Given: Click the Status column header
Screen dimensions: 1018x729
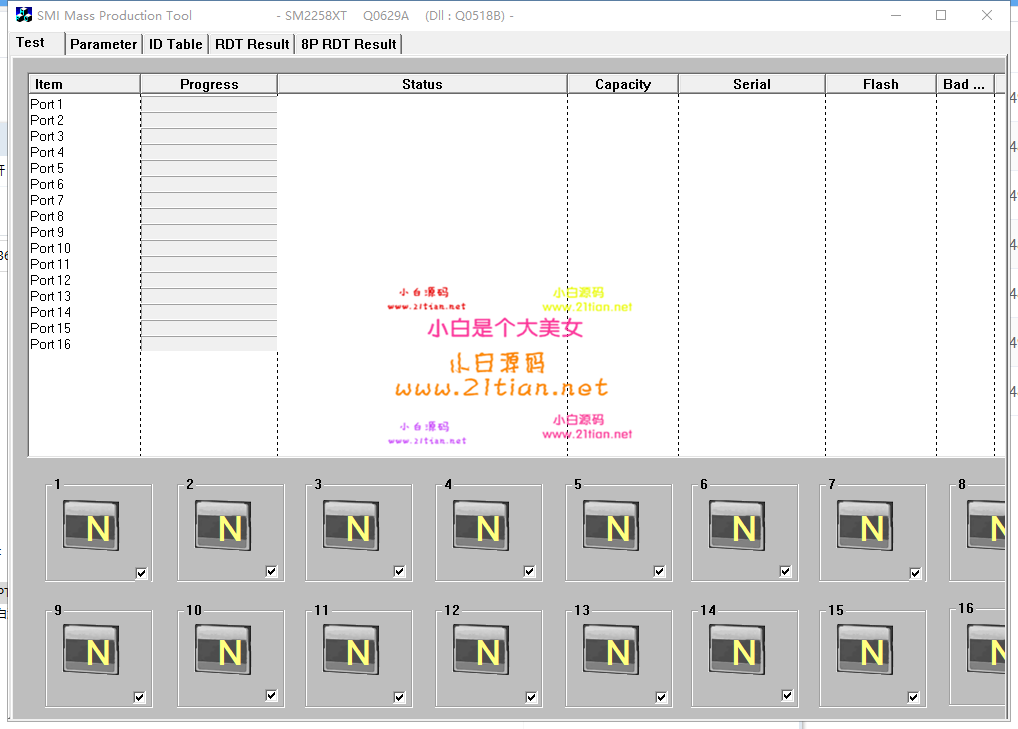Looking at the screenshot, I should click(x=422, y=85).
